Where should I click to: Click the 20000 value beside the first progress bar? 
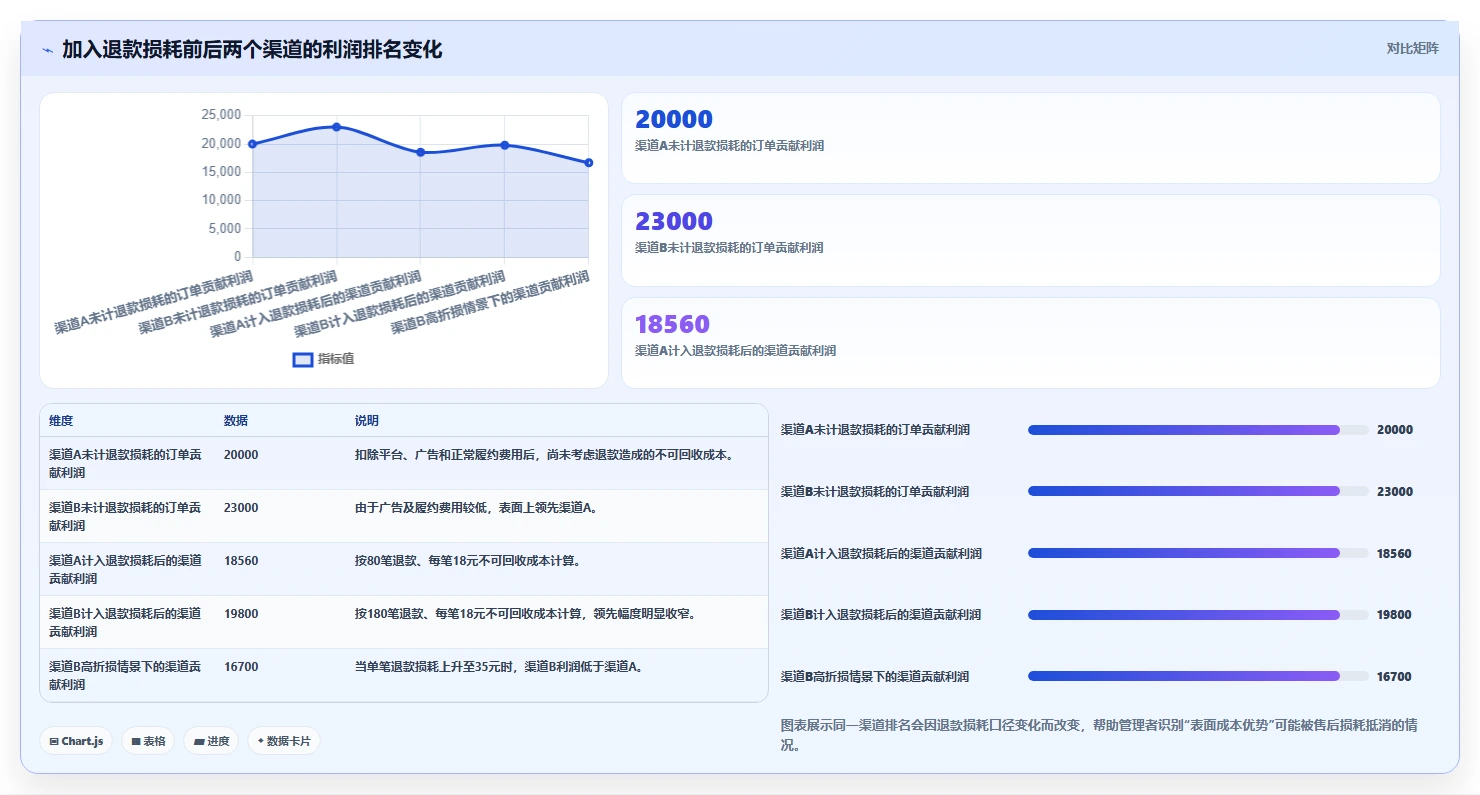pyautogui.click(x=1395, y=430)
